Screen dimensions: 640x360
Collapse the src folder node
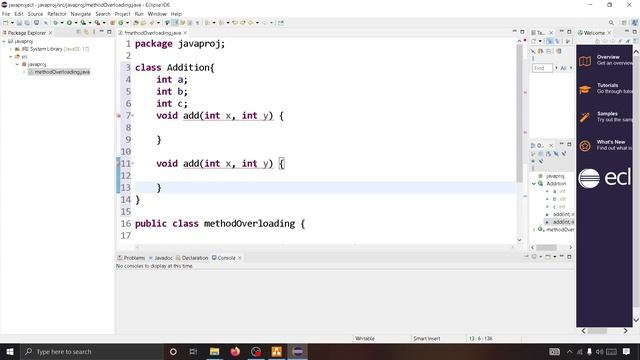tap(11, 57)
